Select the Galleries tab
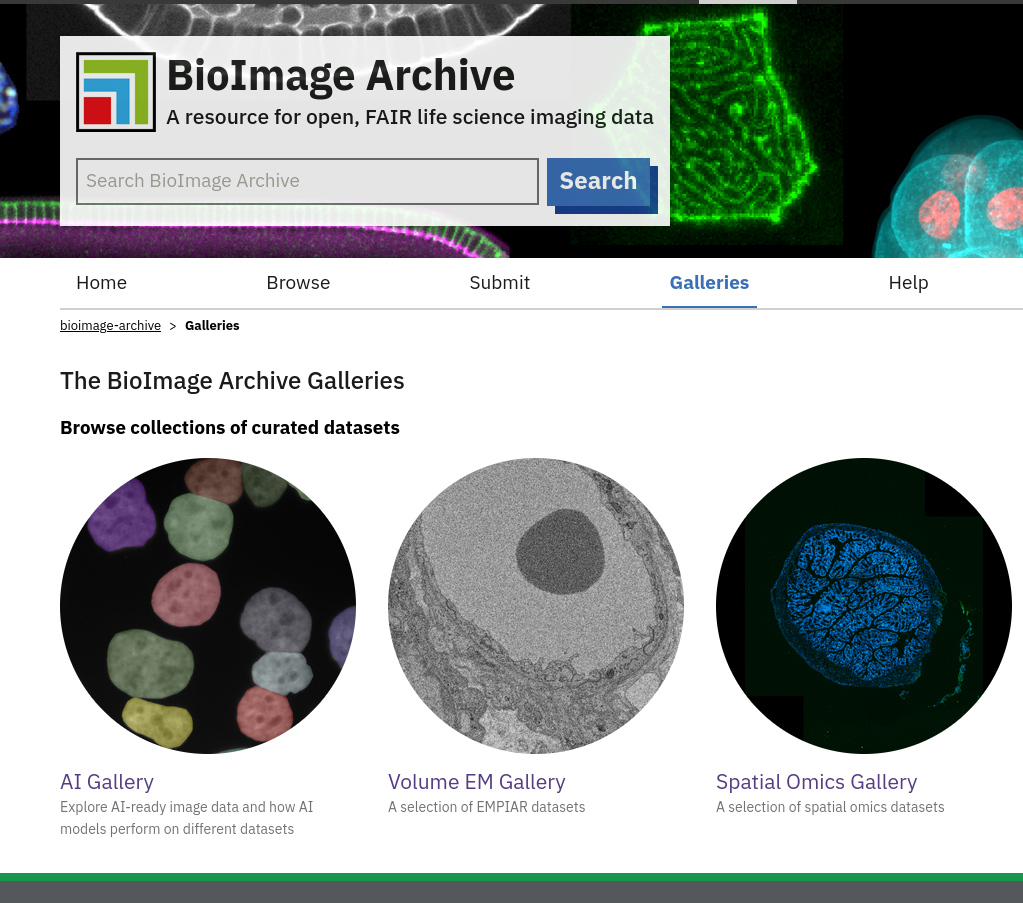Viewport: 1023px width, 903px height. 709,283
